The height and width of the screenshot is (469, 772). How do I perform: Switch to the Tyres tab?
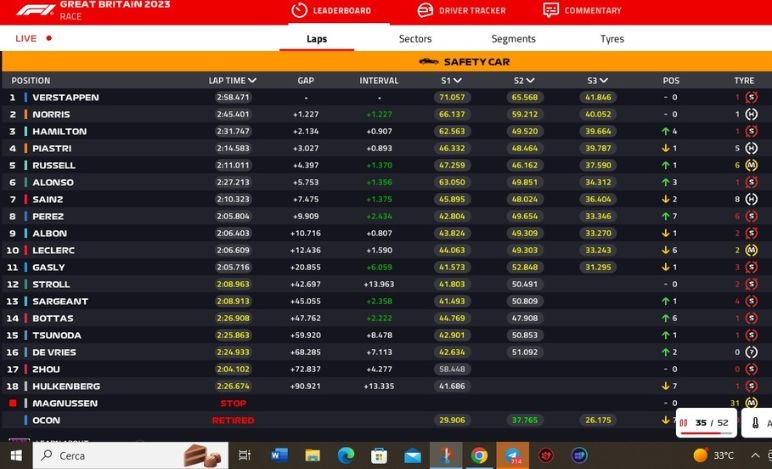tap(612, 39)
